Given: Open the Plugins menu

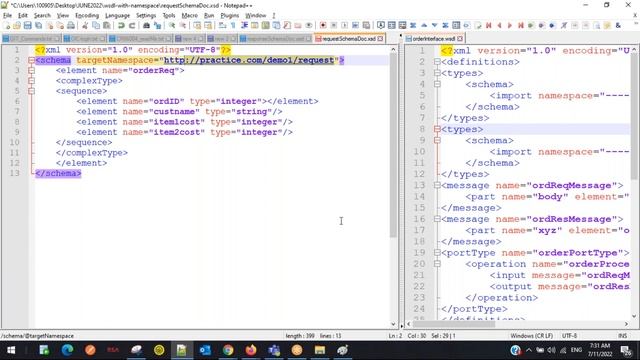Looking at the screenshot, I should pos(229,16).
